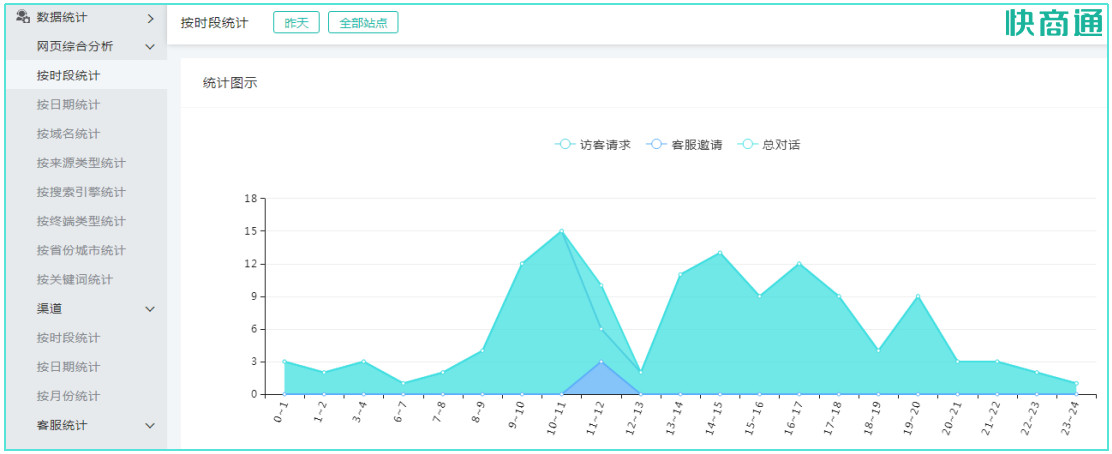The height and width of the screenshot is (454, 1112).
Task: Click the chart peak point at 10~11
Action: [562, 231]
